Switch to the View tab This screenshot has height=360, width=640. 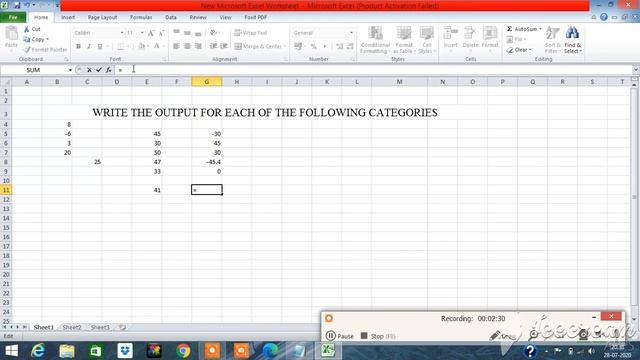click(x=225, y=17)
